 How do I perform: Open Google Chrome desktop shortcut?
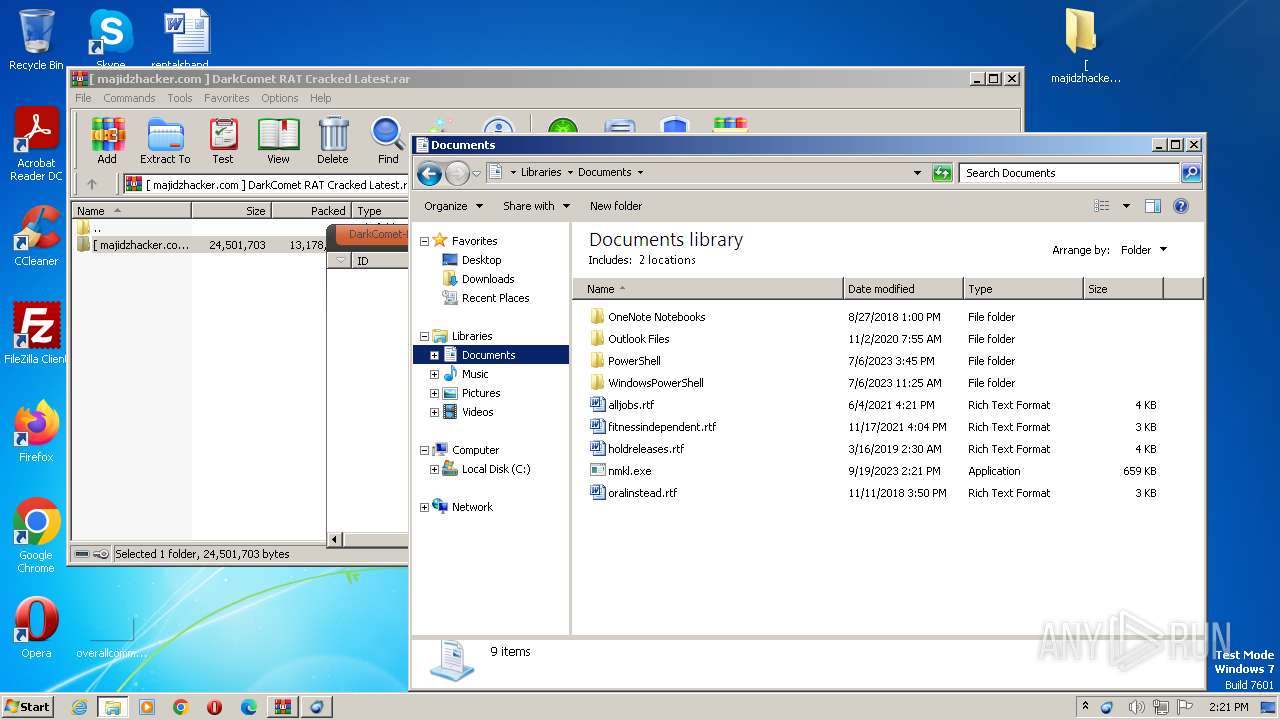coord(36,535)
